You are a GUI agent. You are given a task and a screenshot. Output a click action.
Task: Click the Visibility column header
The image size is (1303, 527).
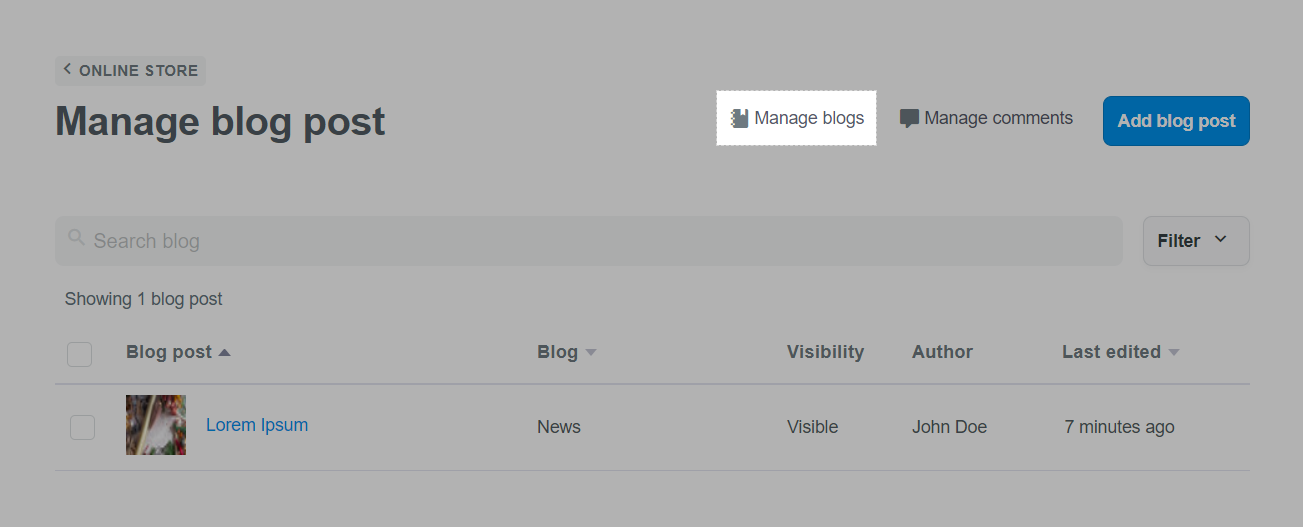tap(825, 352)
